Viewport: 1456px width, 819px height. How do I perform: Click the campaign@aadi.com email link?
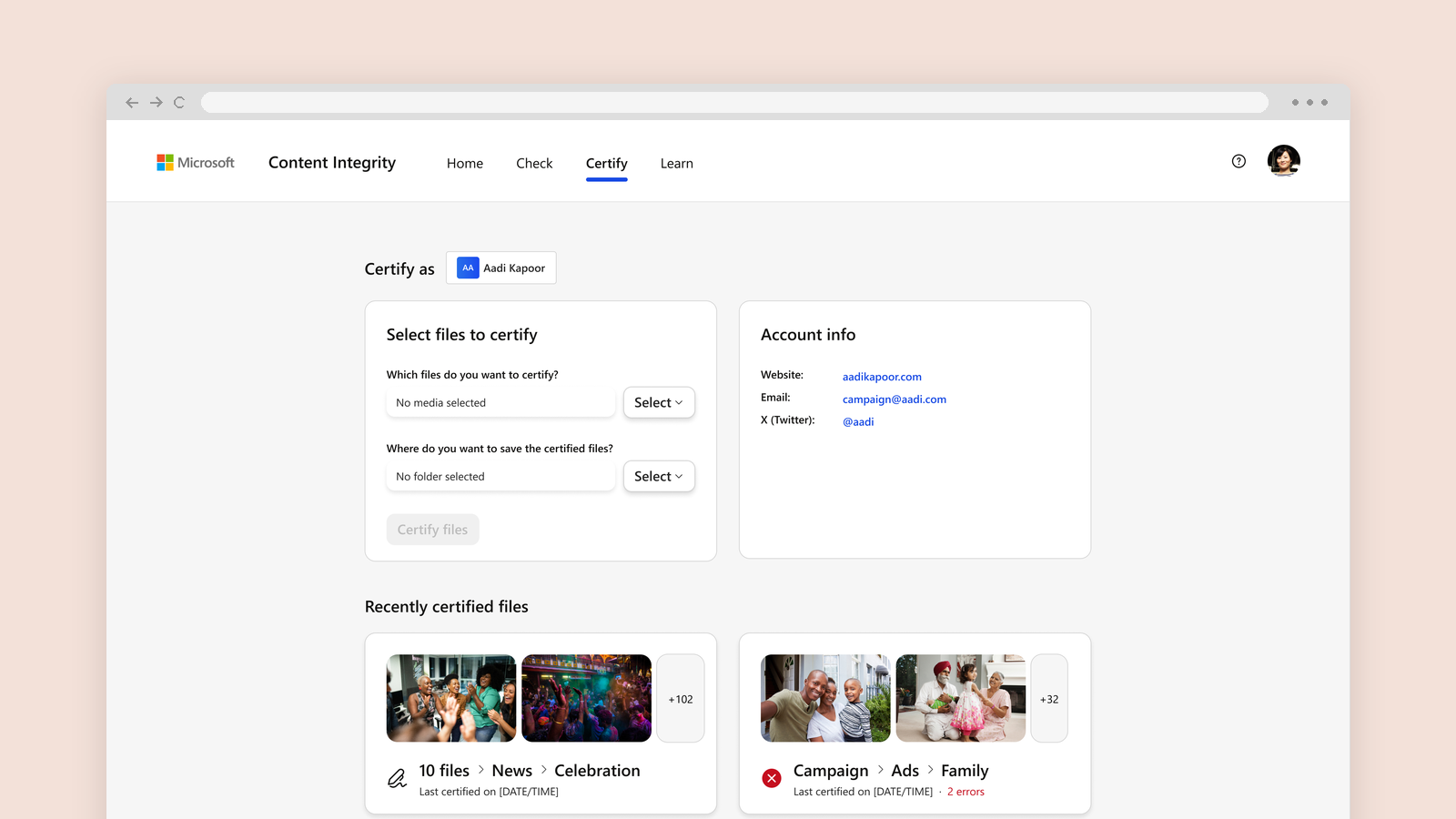pos(895,399)
